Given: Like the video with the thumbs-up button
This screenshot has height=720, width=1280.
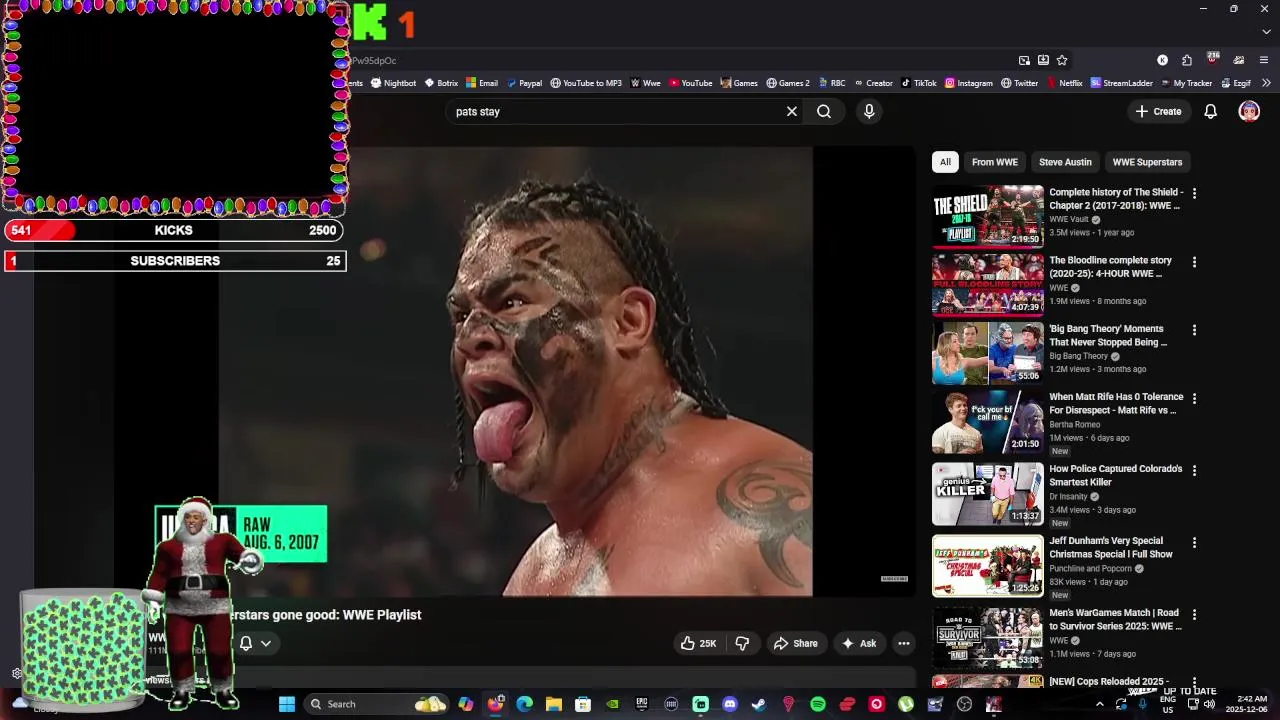Looking at the screenshot, I should click(698, 644).
